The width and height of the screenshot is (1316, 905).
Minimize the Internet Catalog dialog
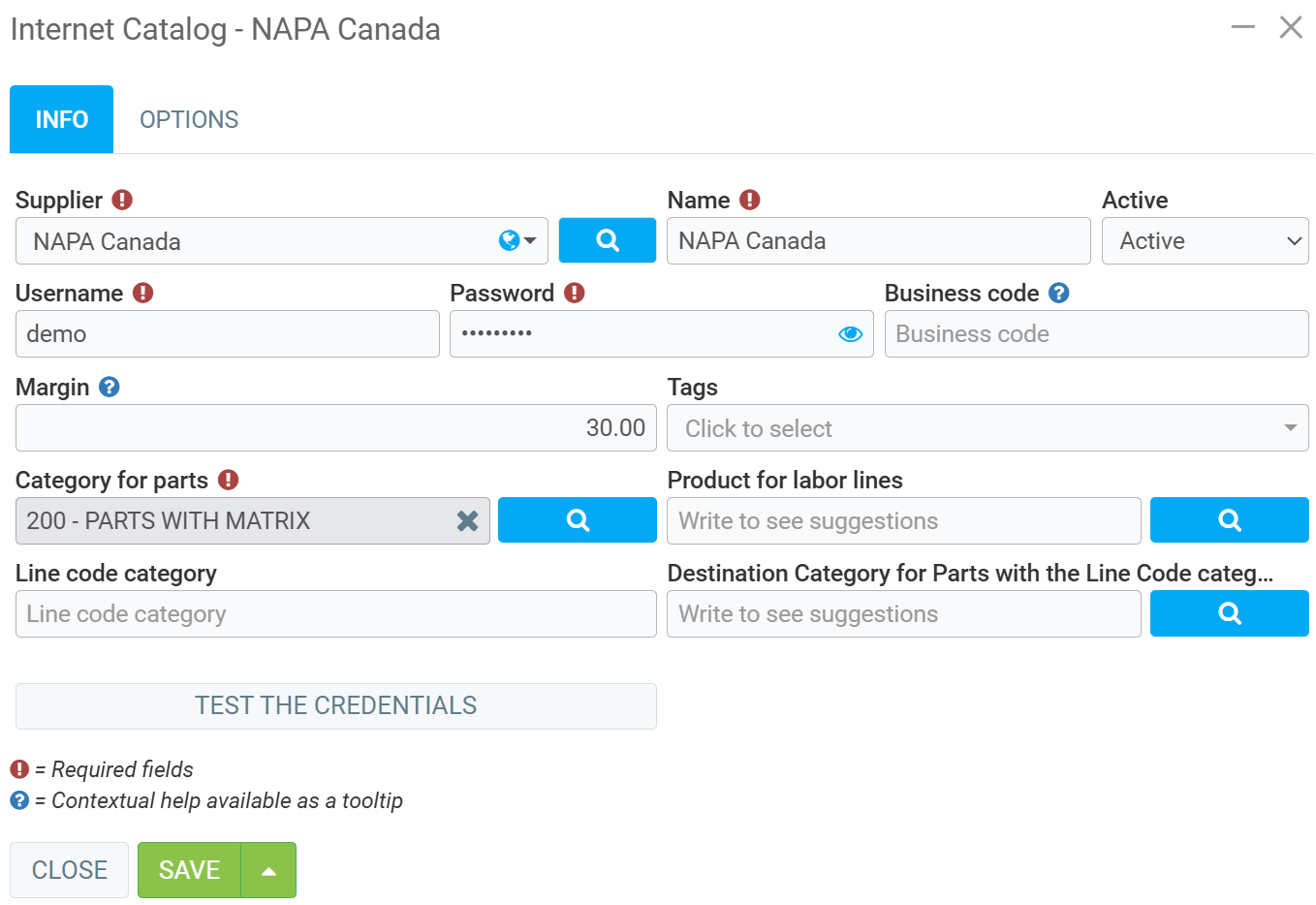pyautogui.click(x=1242, y=27)
